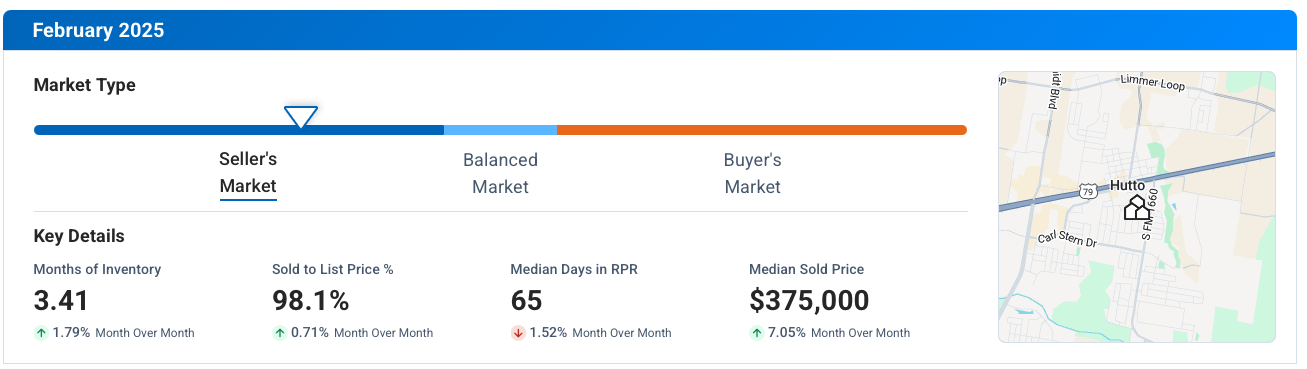Image resolution: width=1307 pixels, height=369 pixels.
Task: Click the $375,000 value
Action: point(809,300)
